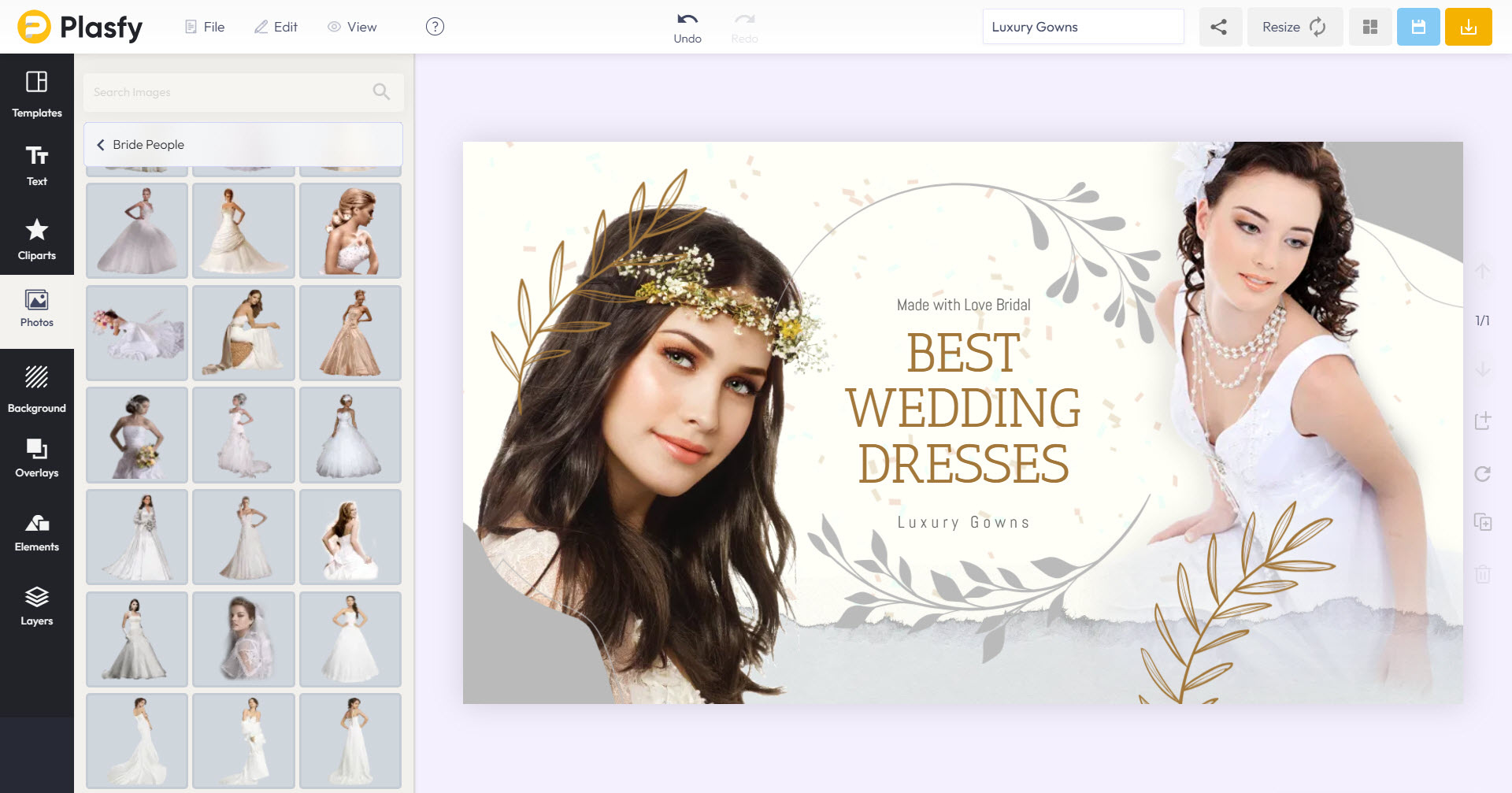Click the blue save icon button

point(1418,27)
